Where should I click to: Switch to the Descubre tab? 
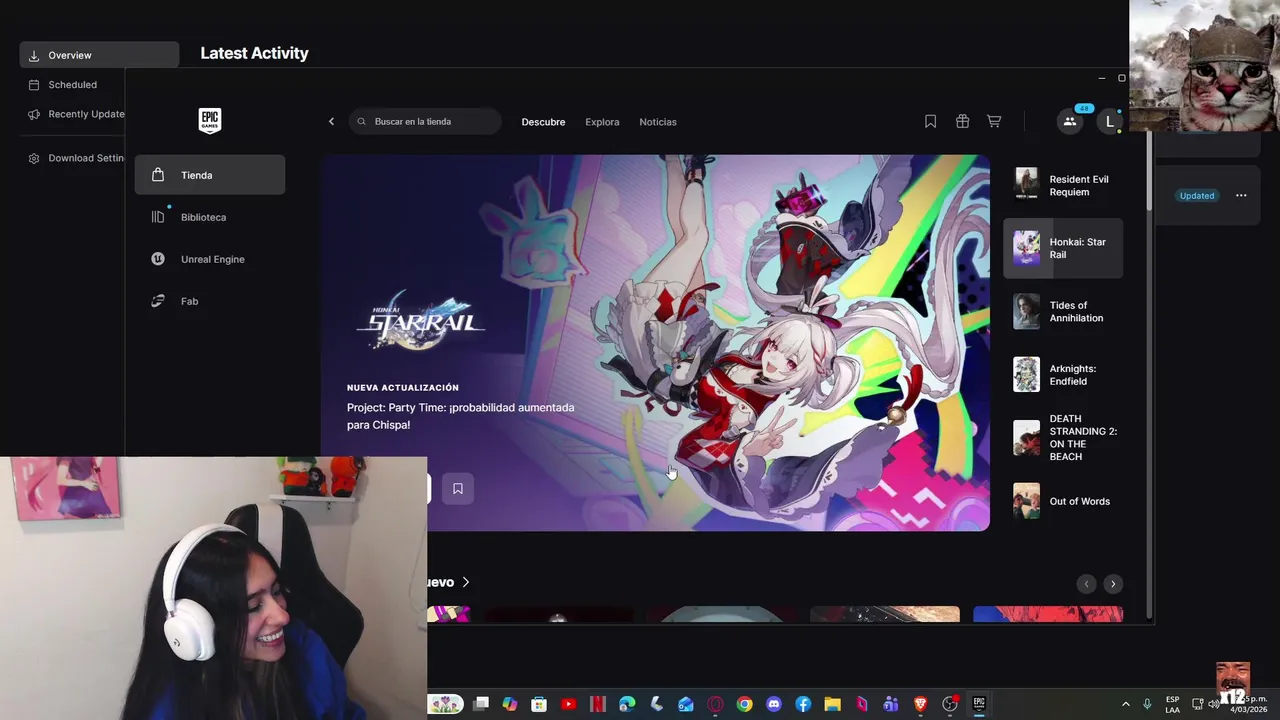coord(543,122)
